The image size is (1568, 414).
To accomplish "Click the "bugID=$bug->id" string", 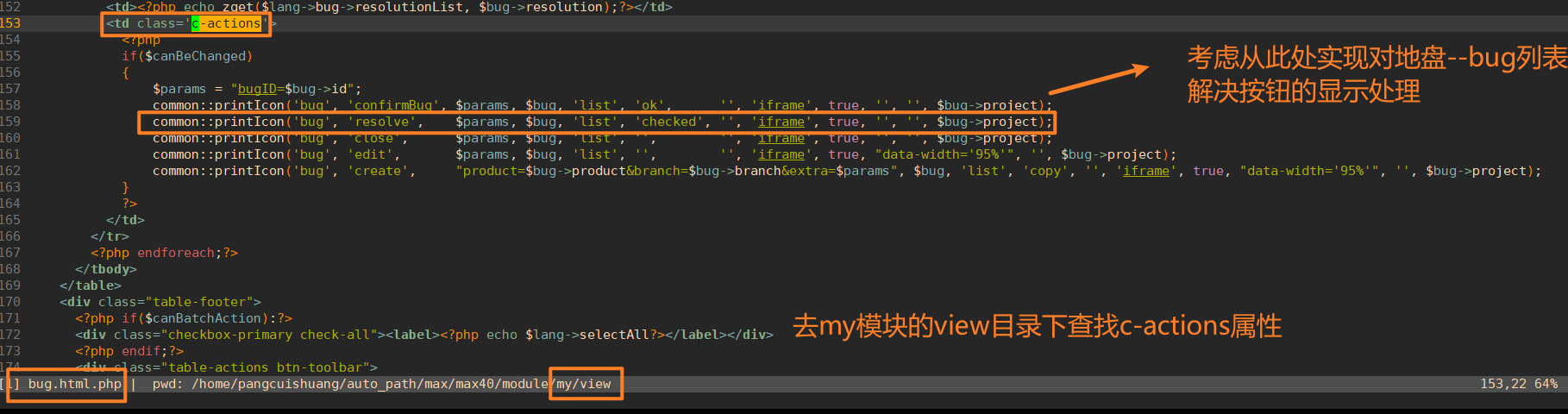I will point(296,89).
